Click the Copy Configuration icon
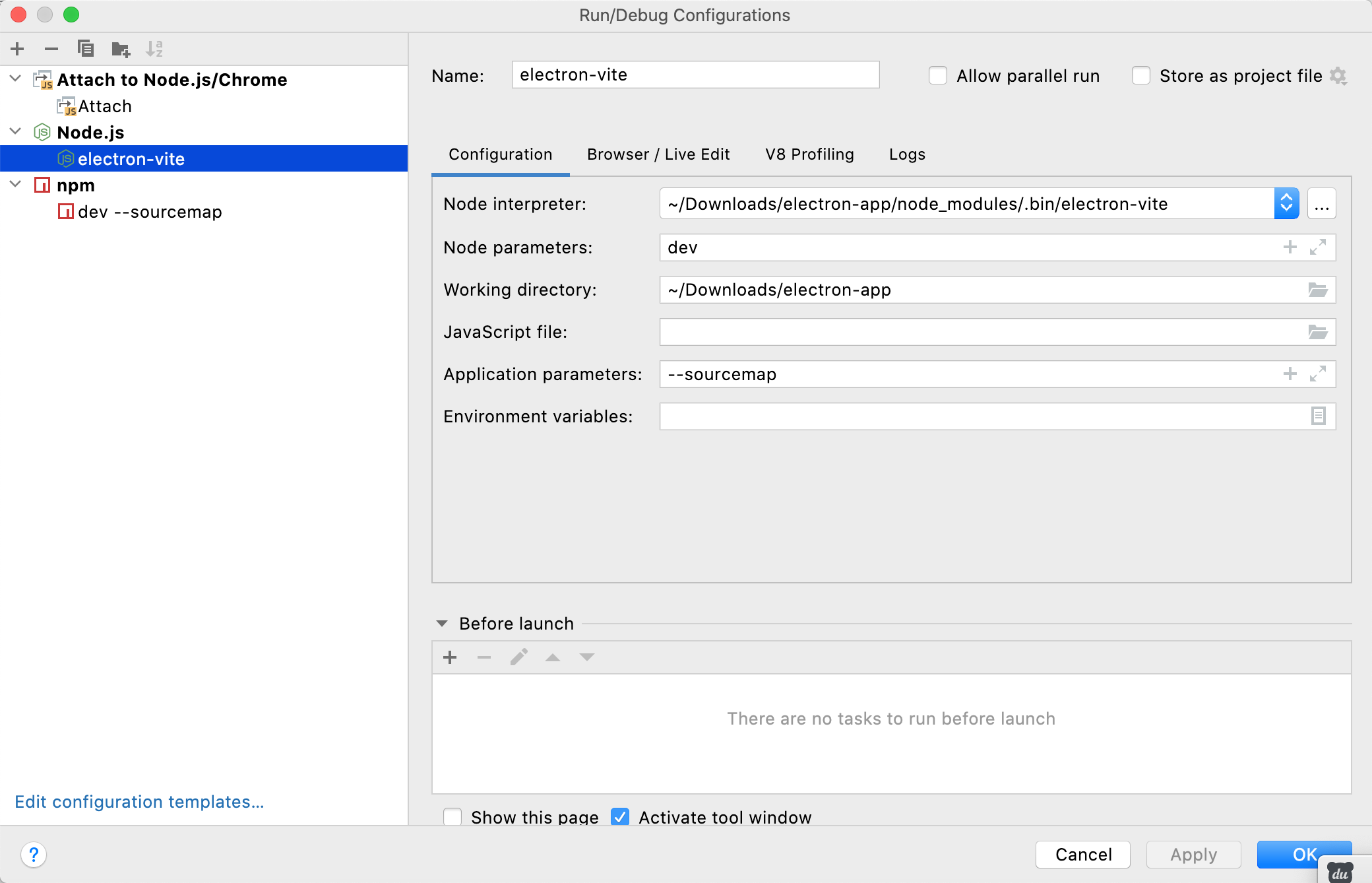This screenshot has width=1372, height=883. tap(86, 49)
